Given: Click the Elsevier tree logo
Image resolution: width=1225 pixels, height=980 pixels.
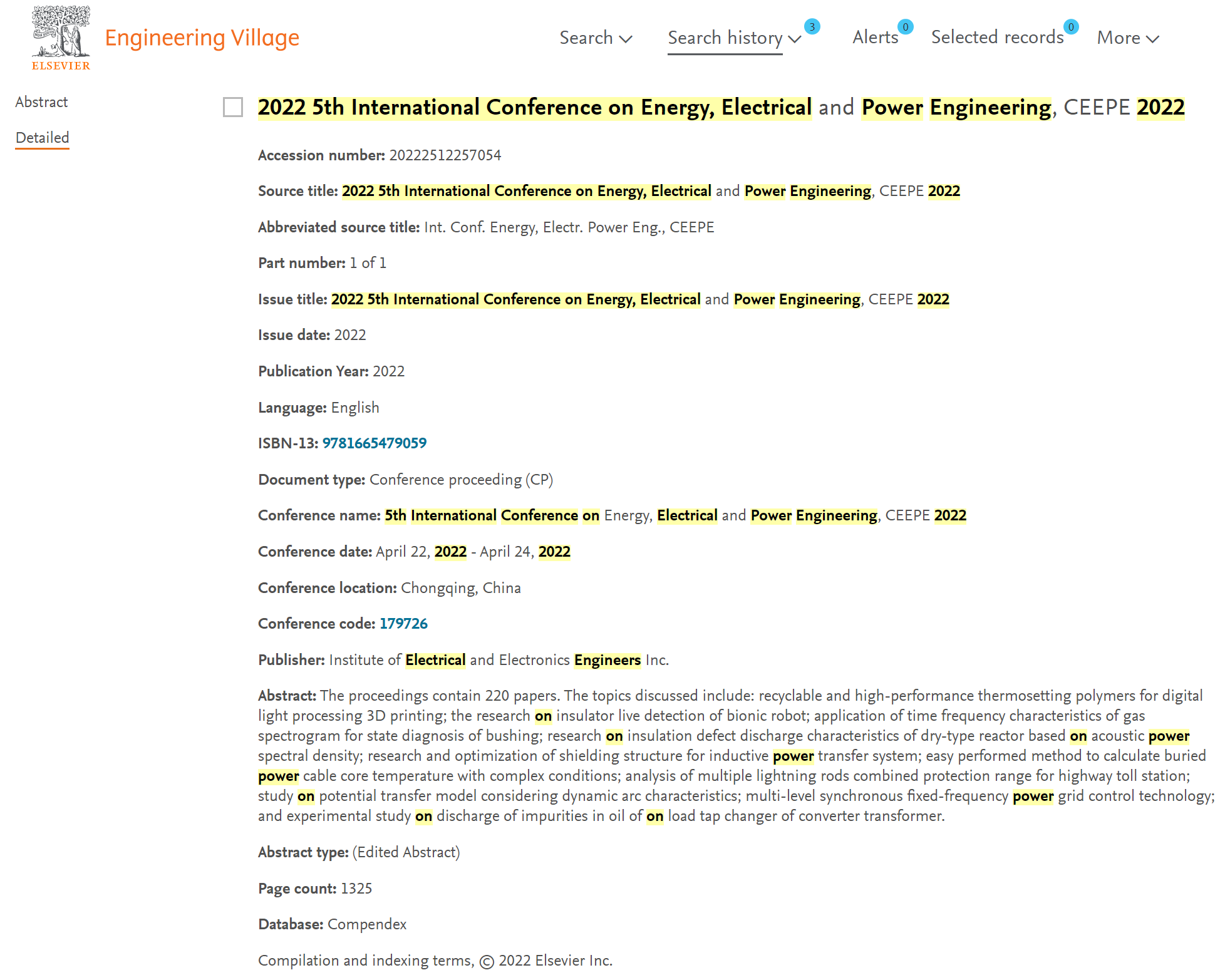Looking at the screenshot, I should (x=61, y=38).
